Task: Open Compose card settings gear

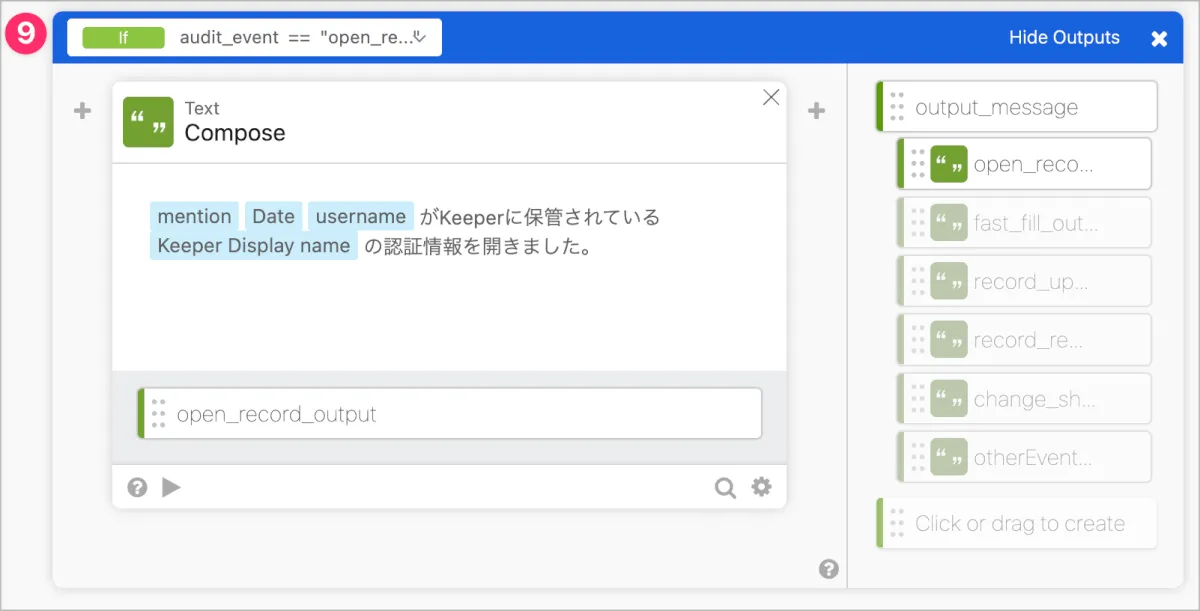Action: tap(762, 487)
